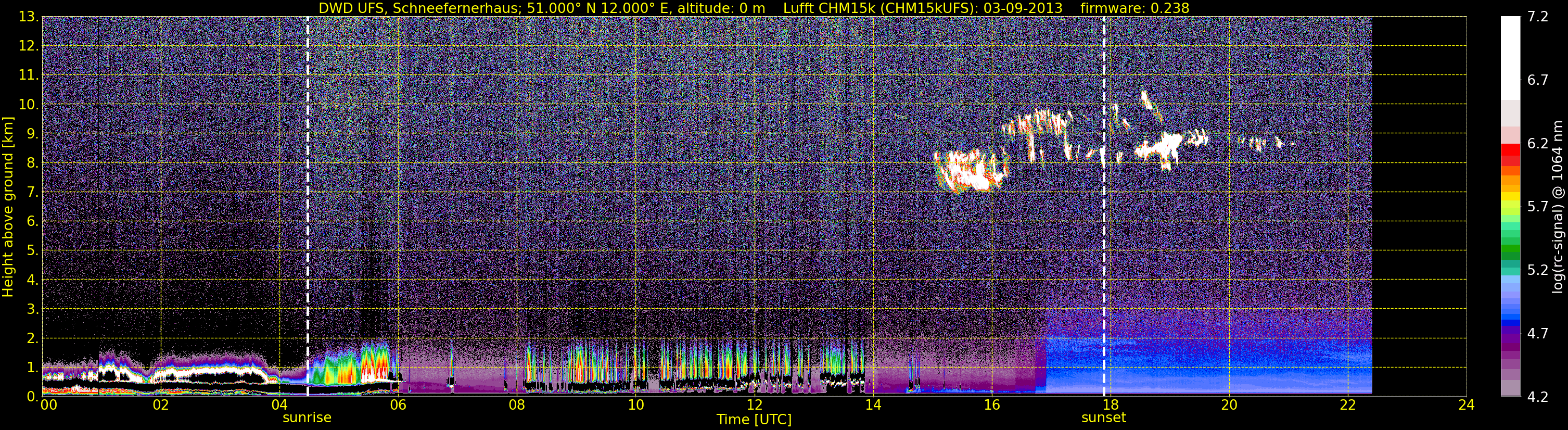Screen dimensions: 1568x430
Task: Click the colorbar value '5.7'
Action: click(x=1538, y=207)
